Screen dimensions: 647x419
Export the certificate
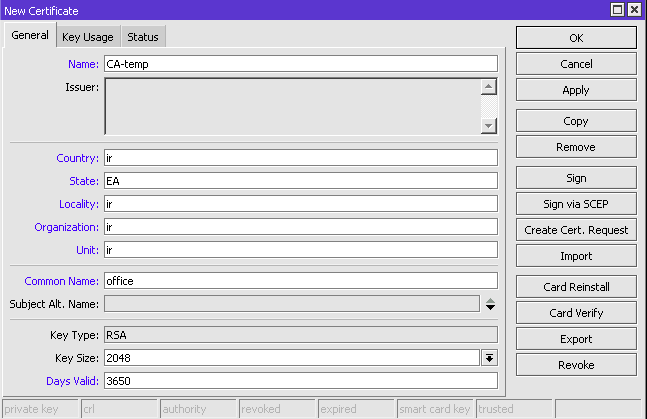coord(576,339)
